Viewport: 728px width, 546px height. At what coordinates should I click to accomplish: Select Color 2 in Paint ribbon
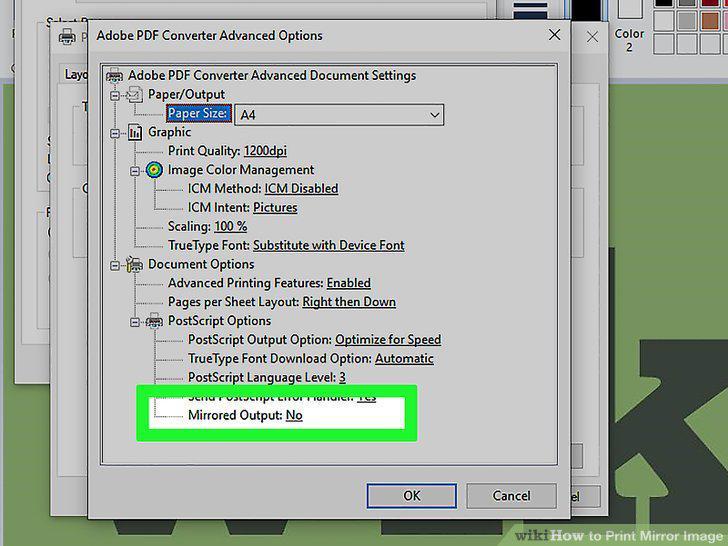pyautogui.click(x=630, y=29)
